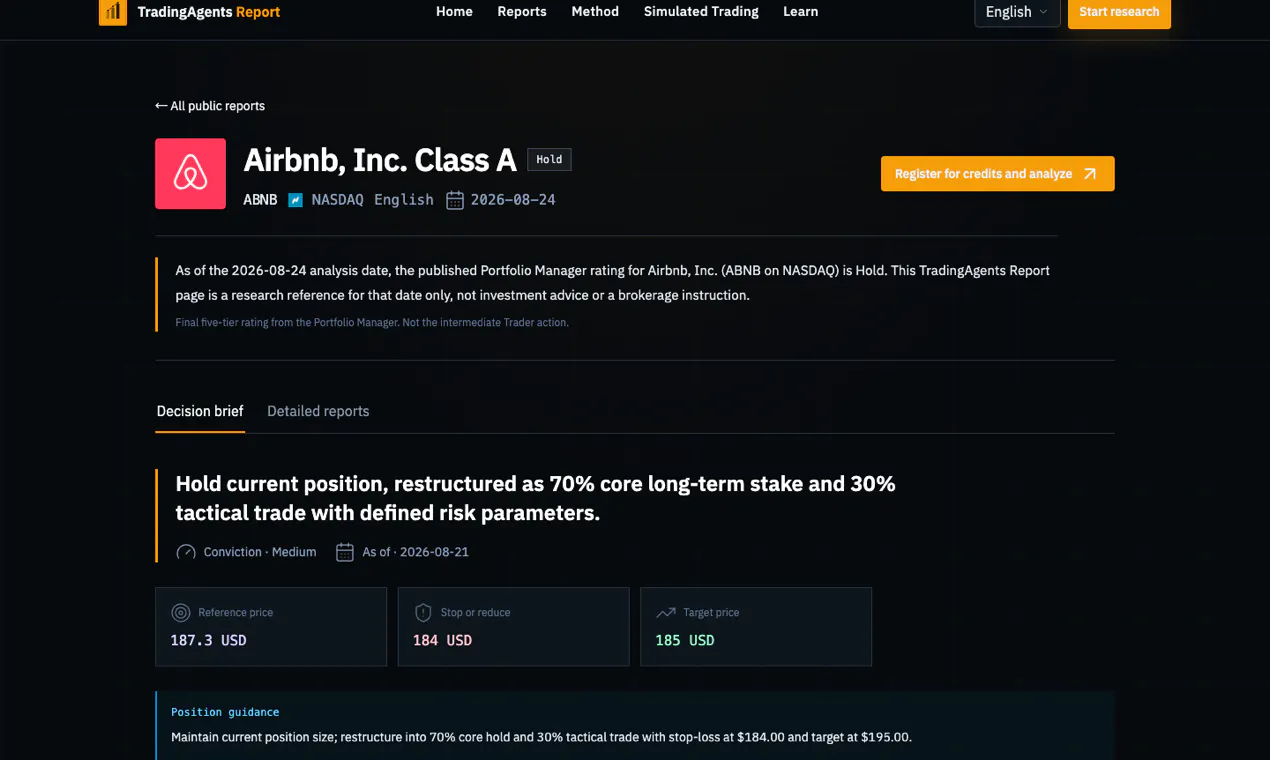Open the English language dropdown
The width and height of the screenshot is (1270, 760).
[1017, 12]
